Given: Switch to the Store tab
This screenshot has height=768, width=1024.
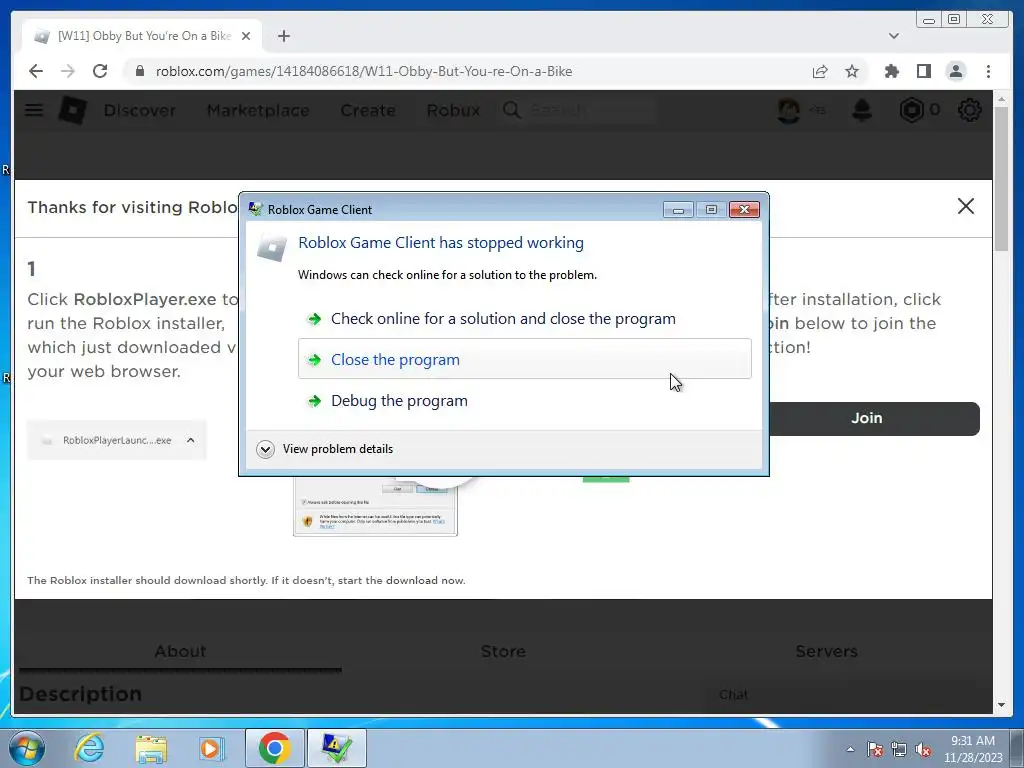Looking at the screenshot, I should click(503, 651).
